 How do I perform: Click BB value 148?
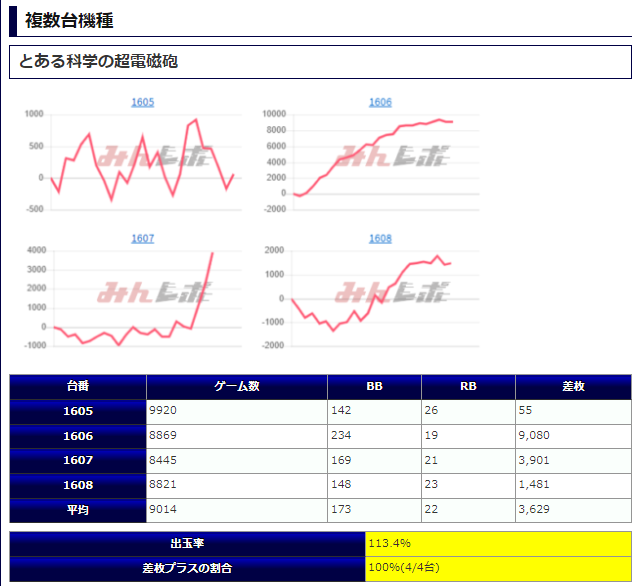[374, 485]
